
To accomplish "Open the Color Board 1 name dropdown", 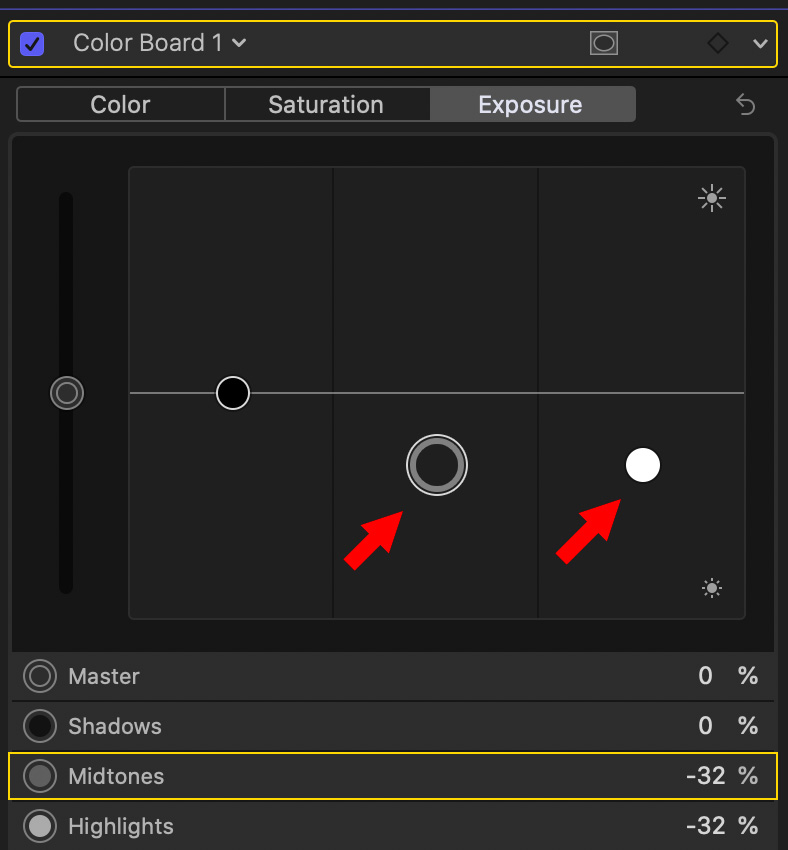I will [160, 43].
